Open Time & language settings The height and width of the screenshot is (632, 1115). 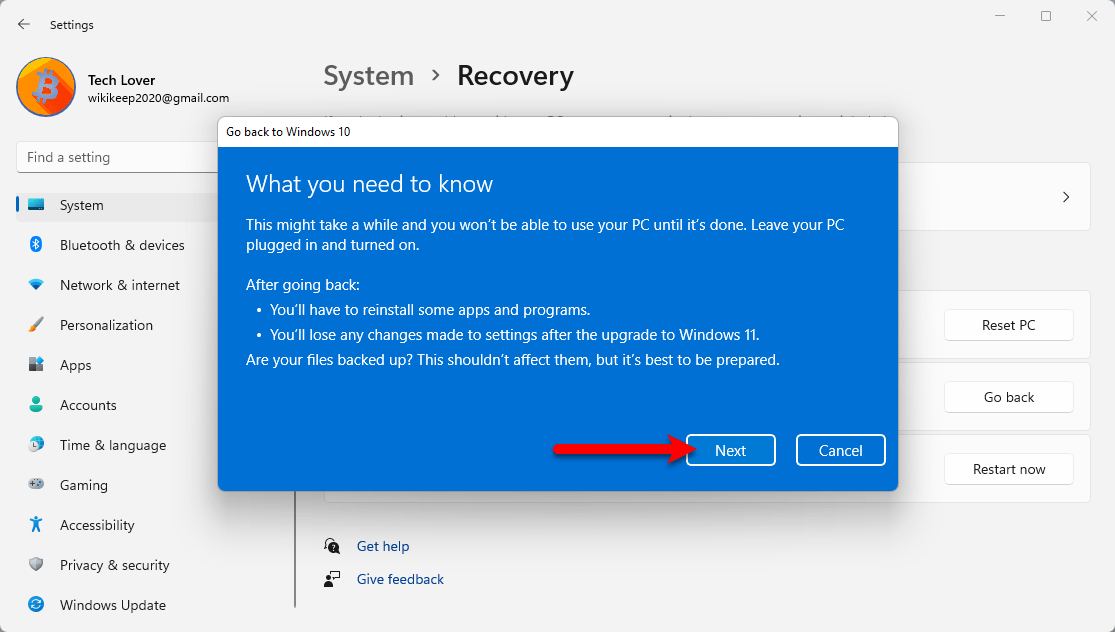click(112, 445)
